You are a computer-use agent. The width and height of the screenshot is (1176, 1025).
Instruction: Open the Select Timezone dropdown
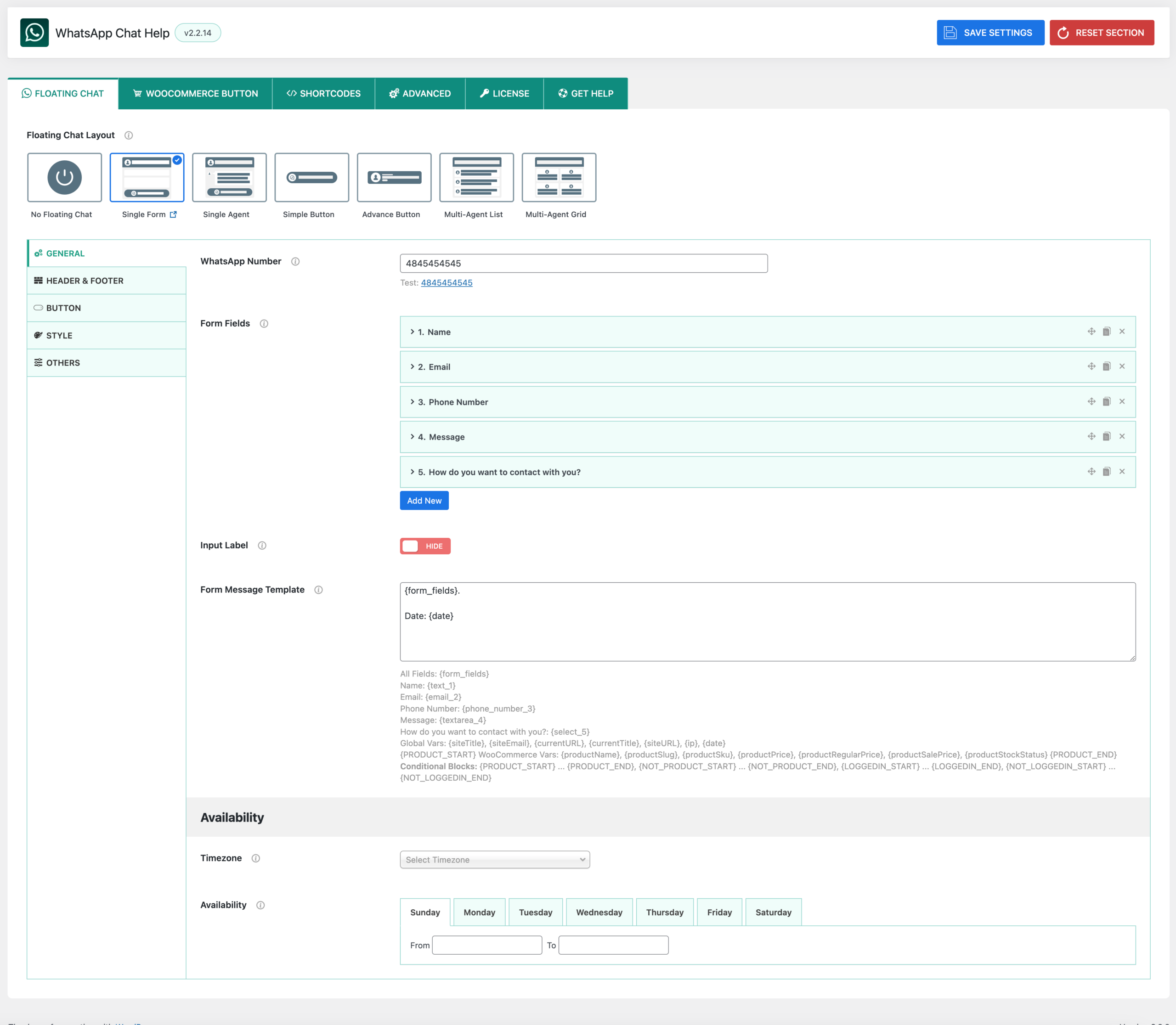tap(495, 860)
